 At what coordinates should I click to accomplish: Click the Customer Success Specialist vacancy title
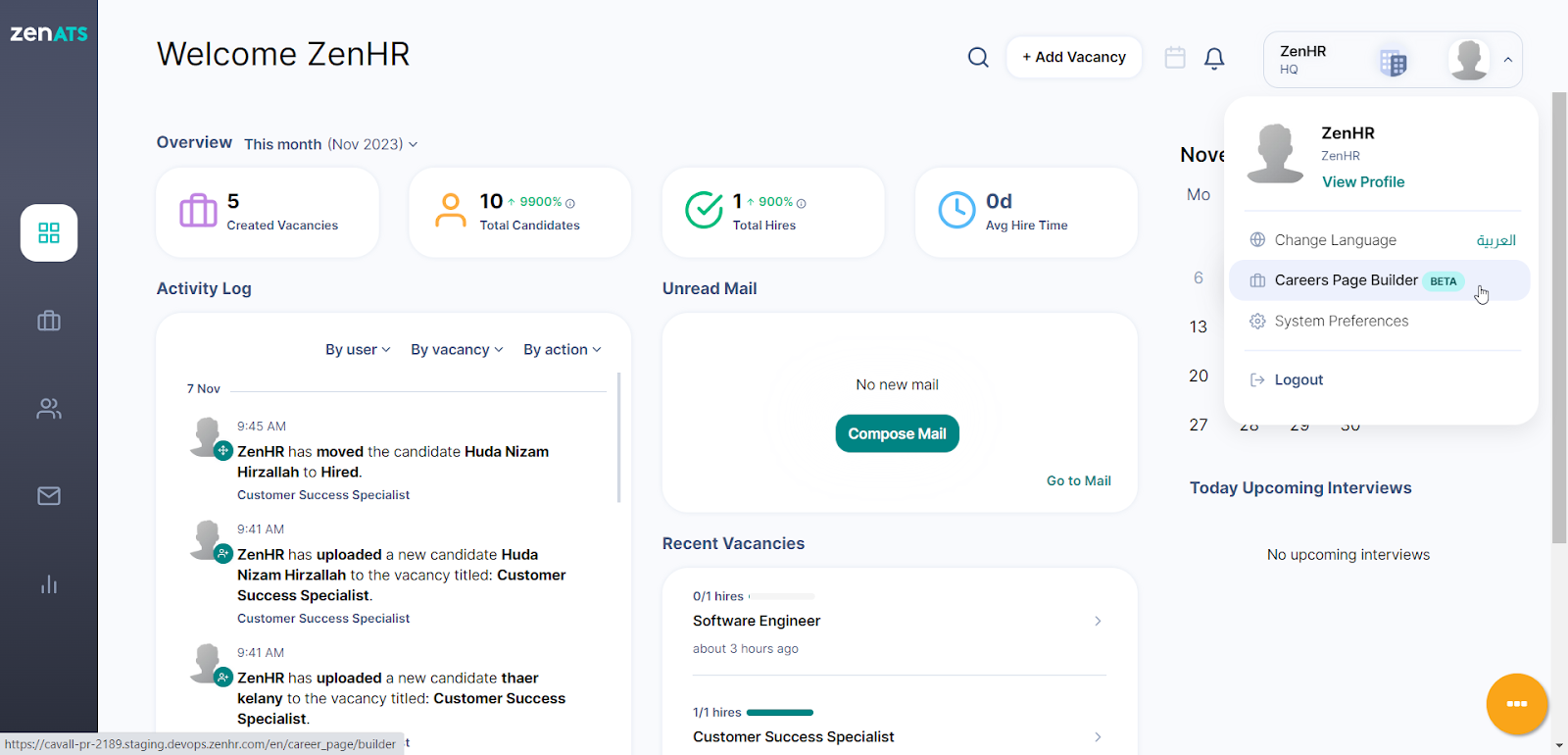tap(794, 736)
